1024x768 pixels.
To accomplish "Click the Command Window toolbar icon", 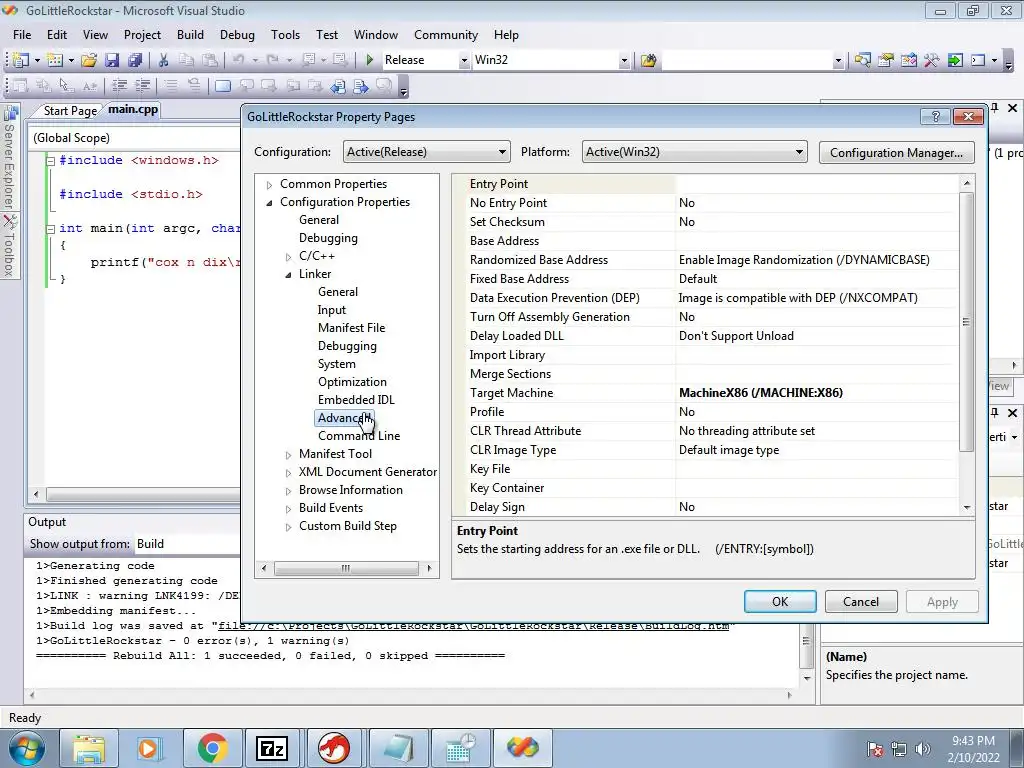I will (x=978, y=61).
